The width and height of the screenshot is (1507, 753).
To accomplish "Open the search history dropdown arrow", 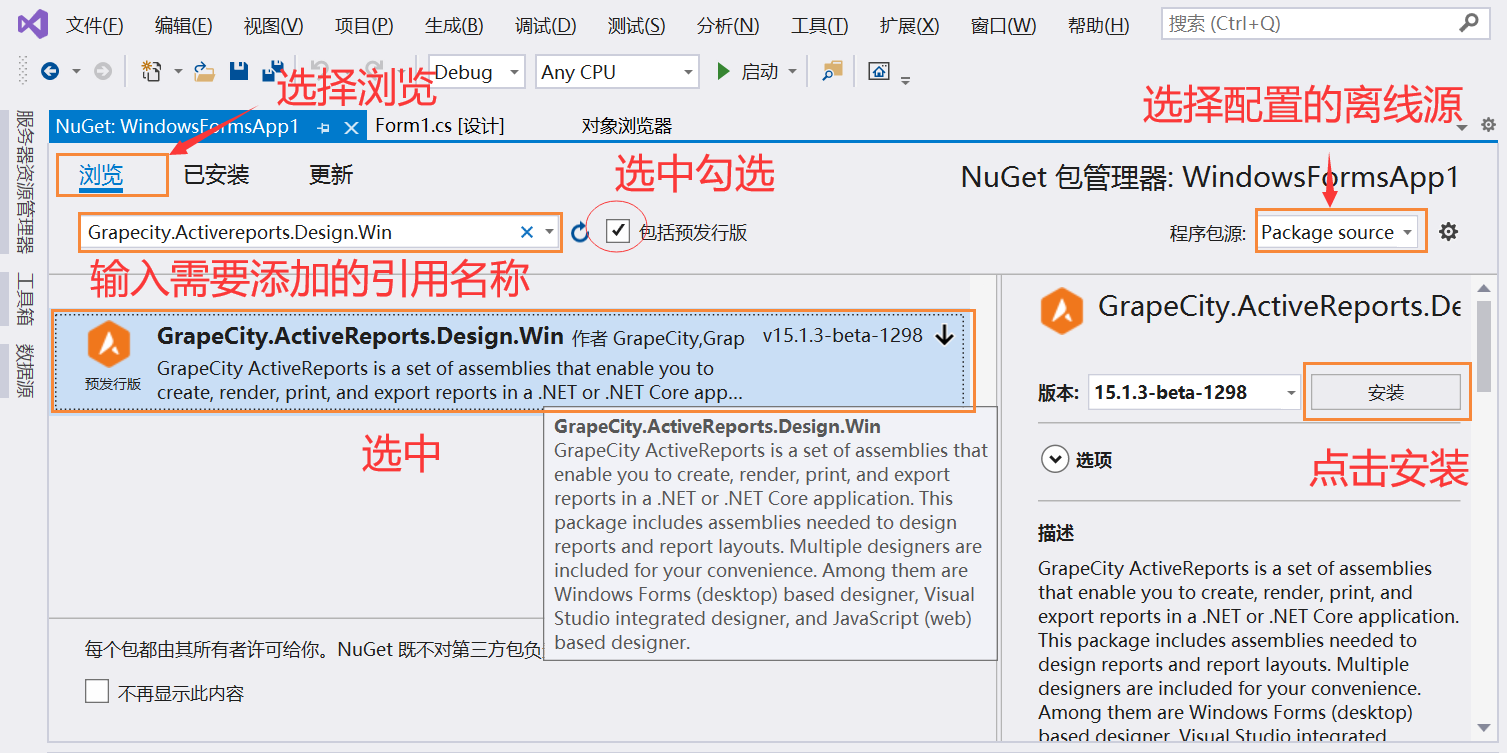I will pos(549,232).
